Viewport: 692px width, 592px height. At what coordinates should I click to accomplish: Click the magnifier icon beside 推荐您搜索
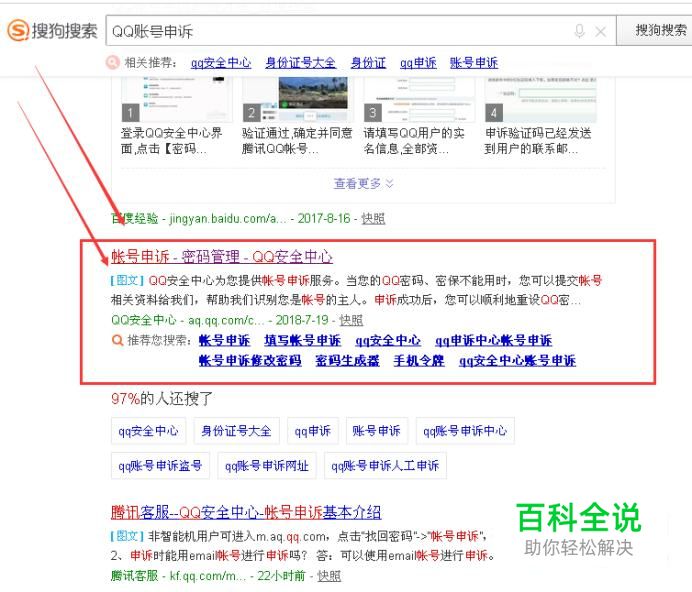pyautogui.click(x=117, y=340)
